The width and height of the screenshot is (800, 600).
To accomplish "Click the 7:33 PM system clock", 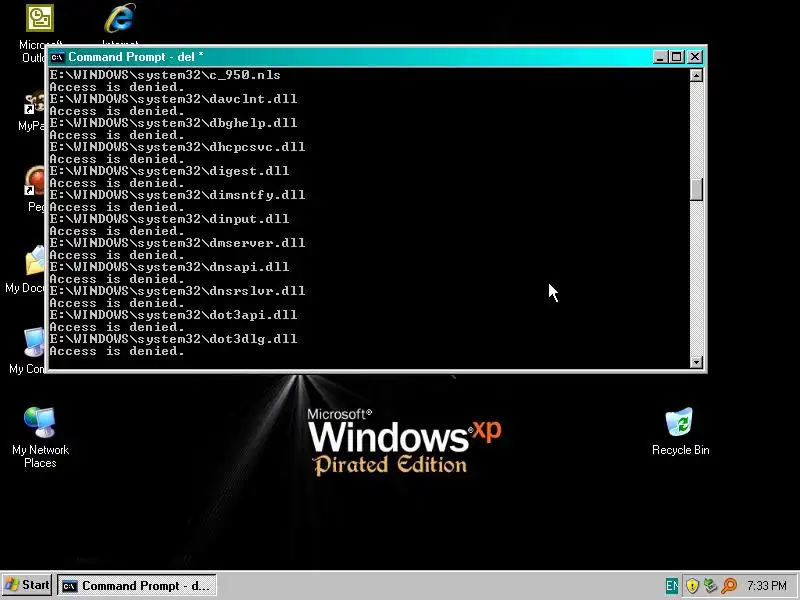I will tap(767, 585).
